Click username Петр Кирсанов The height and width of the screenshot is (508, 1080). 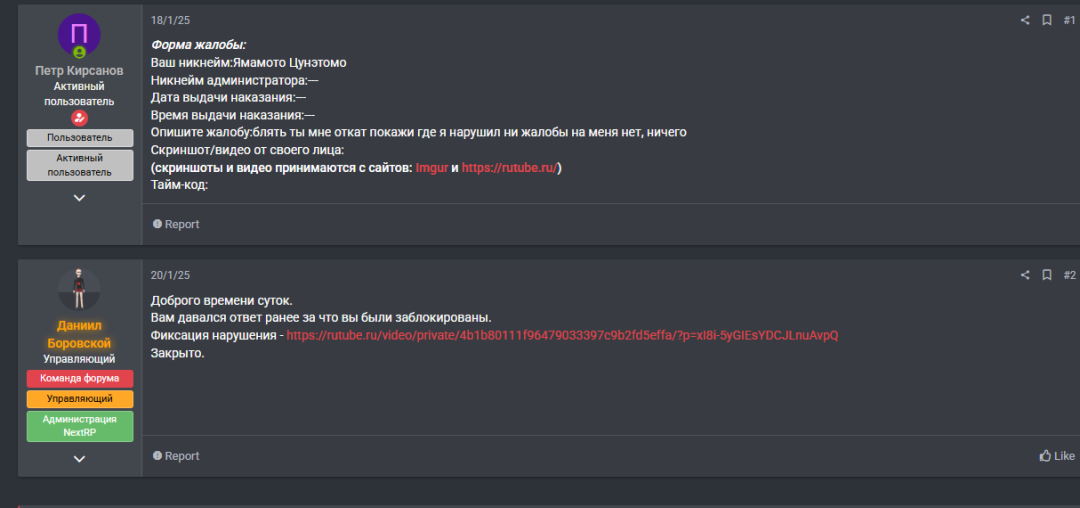[x=80, y=71]
